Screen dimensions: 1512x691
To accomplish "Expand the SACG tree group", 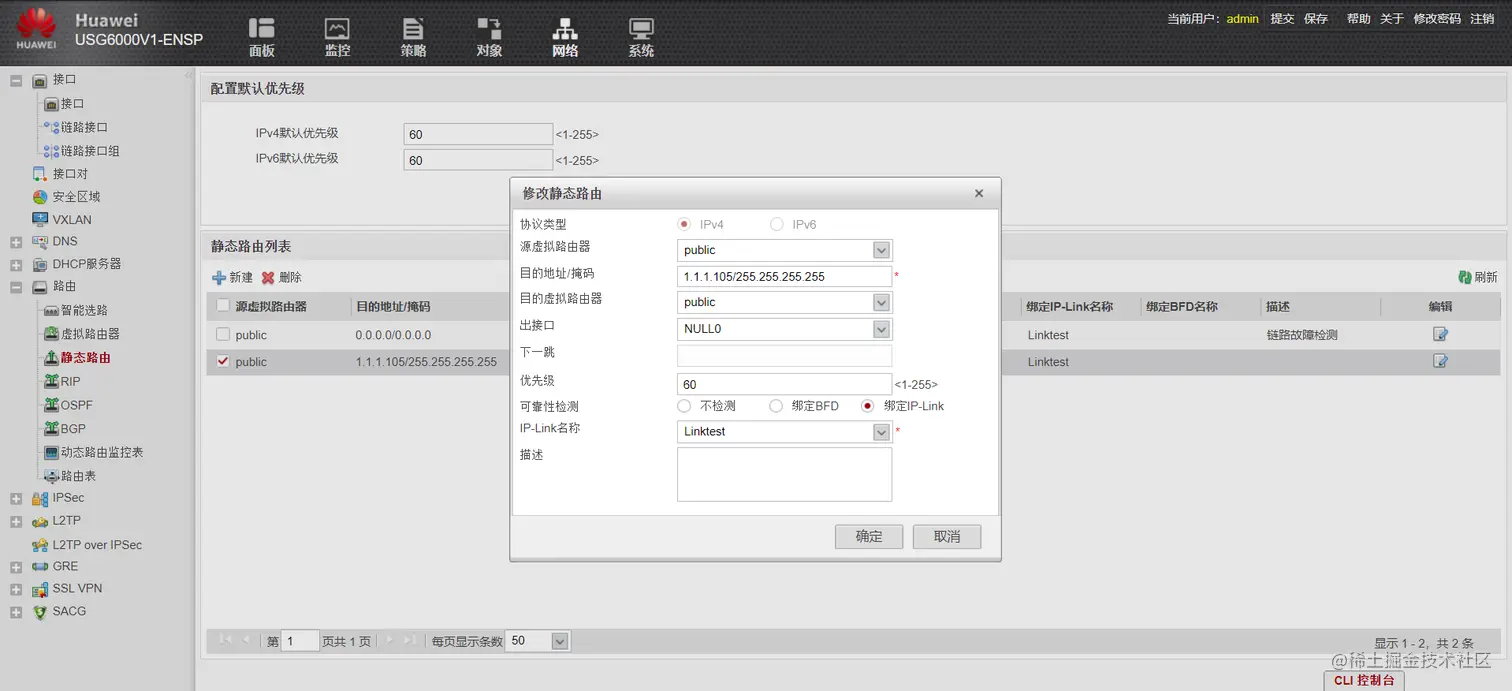I will pos(16,612).
